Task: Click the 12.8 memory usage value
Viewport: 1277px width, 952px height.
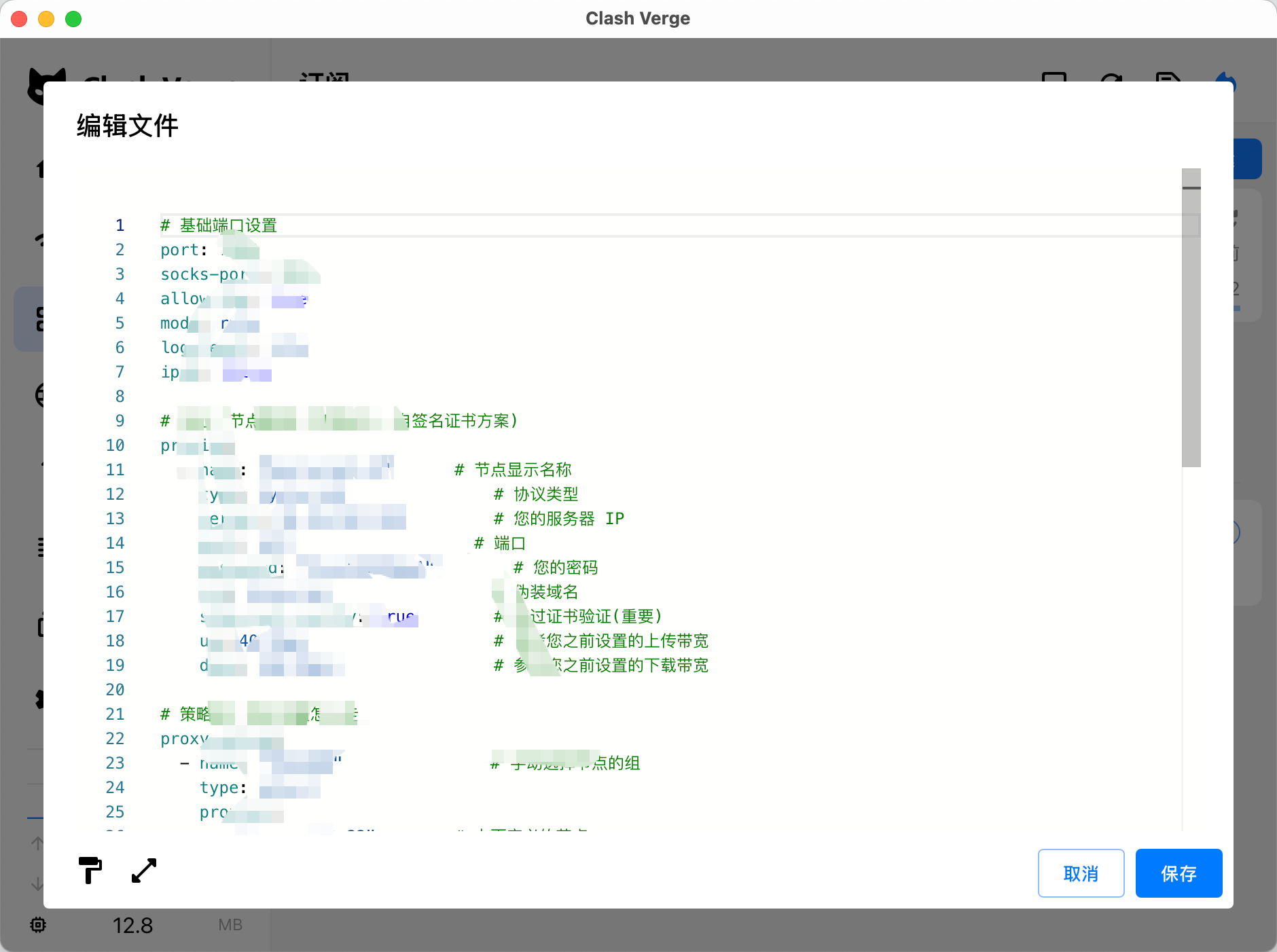Action: (x=132, y=925)
